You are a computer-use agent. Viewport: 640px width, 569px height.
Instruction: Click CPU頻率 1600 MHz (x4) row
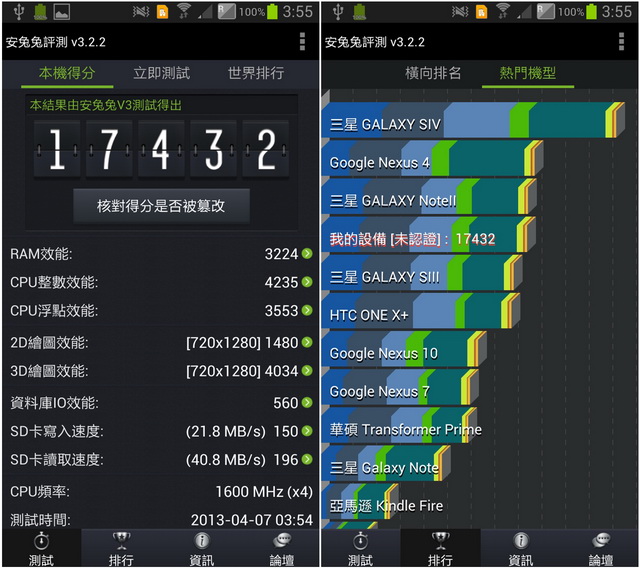(x=161, y=491)
